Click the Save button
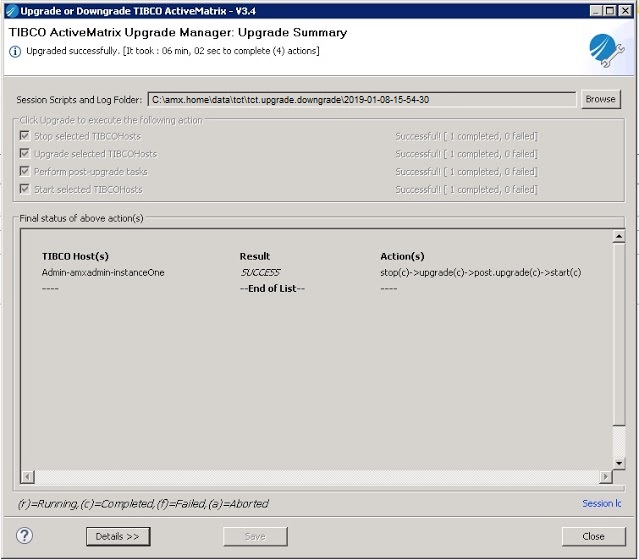The image size is (639, 560). 255,536
